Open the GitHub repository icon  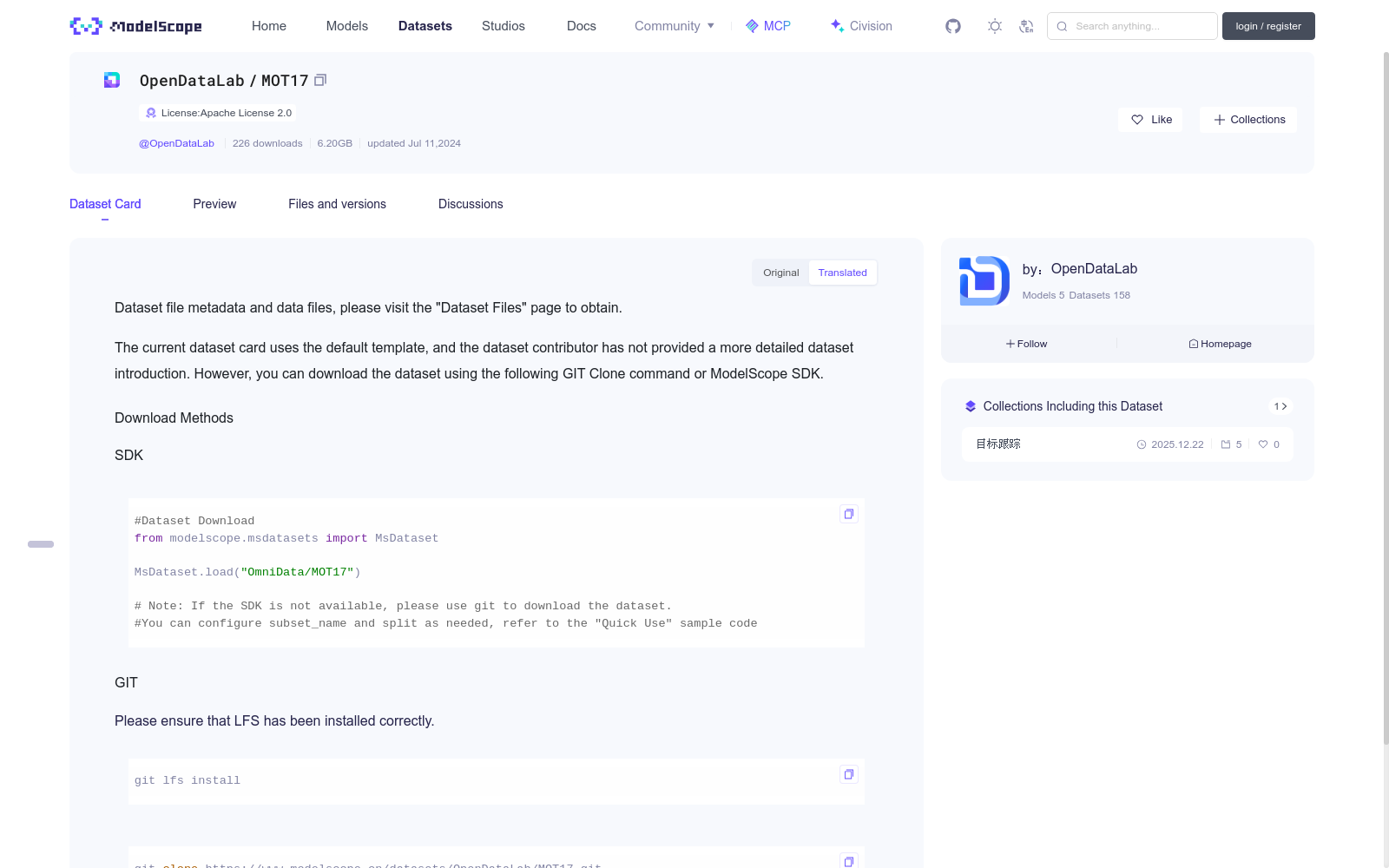[953, 26]
